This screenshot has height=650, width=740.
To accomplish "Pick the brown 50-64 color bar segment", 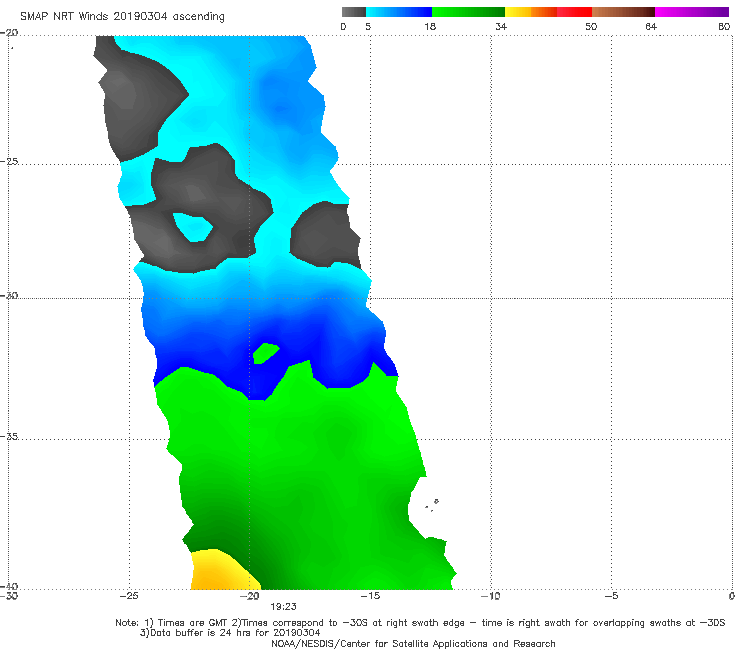I will coord(623,12).
